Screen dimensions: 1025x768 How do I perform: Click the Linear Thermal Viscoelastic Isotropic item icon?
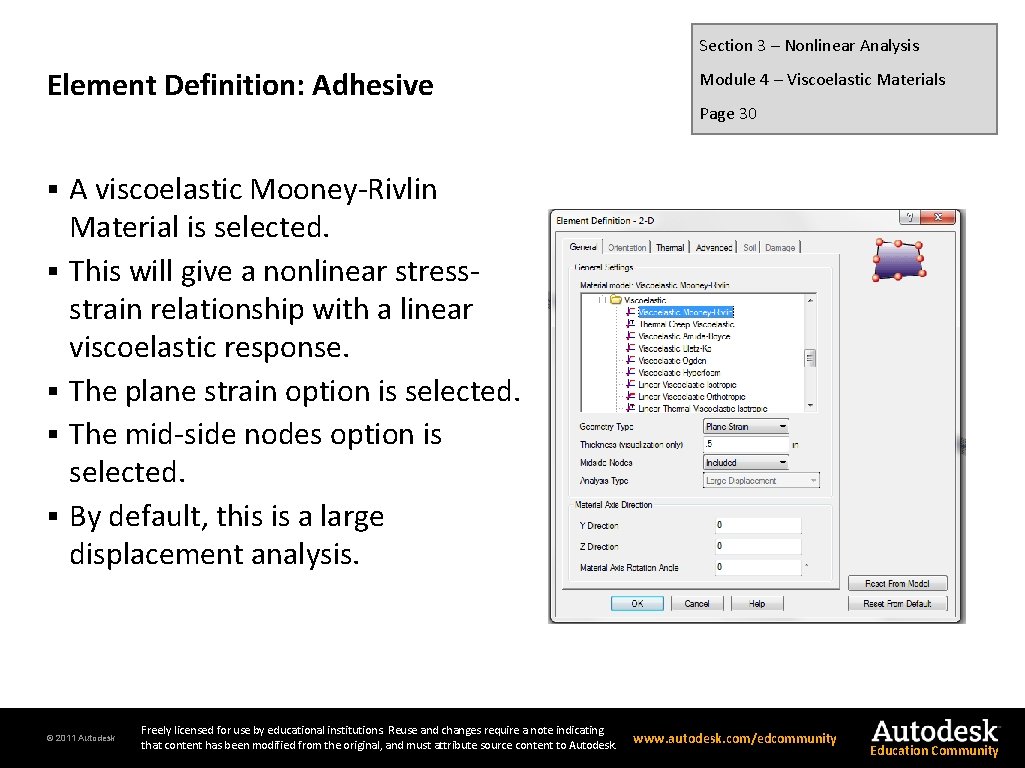[630, 408]
